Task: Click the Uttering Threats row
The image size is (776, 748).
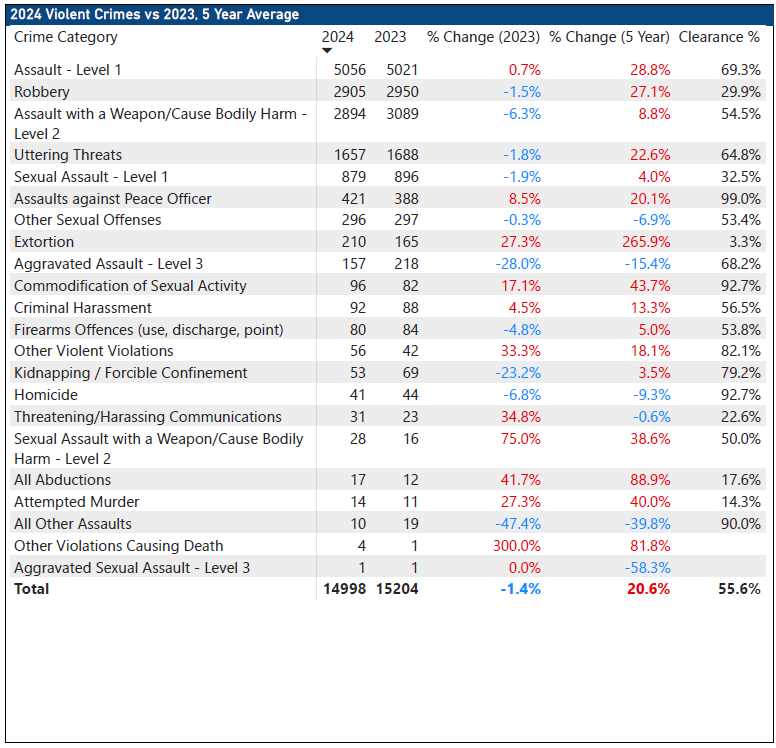Action: pos(68,155)
